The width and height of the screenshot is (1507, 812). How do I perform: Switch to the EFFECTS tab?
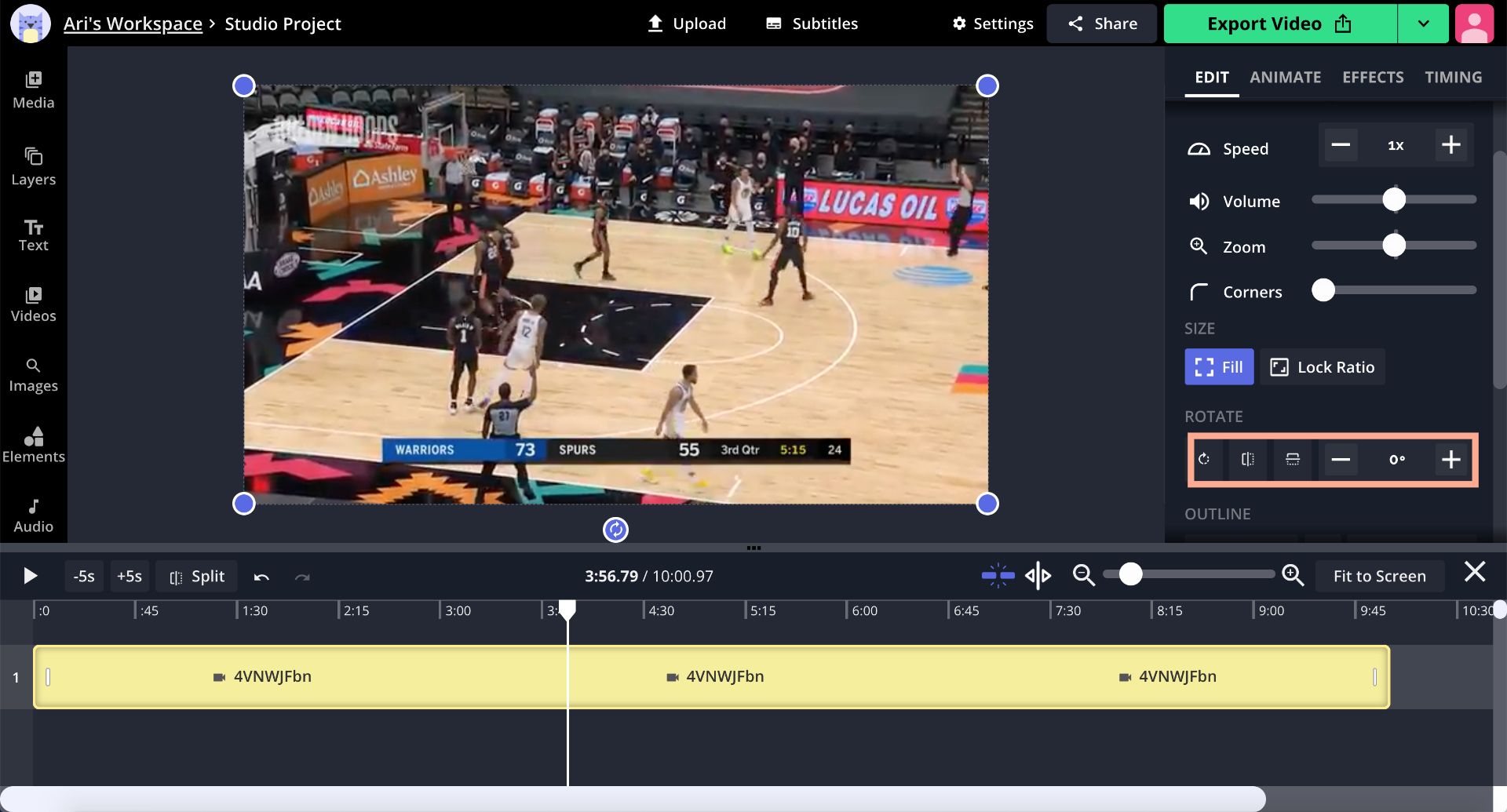[x=1372, y=77]
